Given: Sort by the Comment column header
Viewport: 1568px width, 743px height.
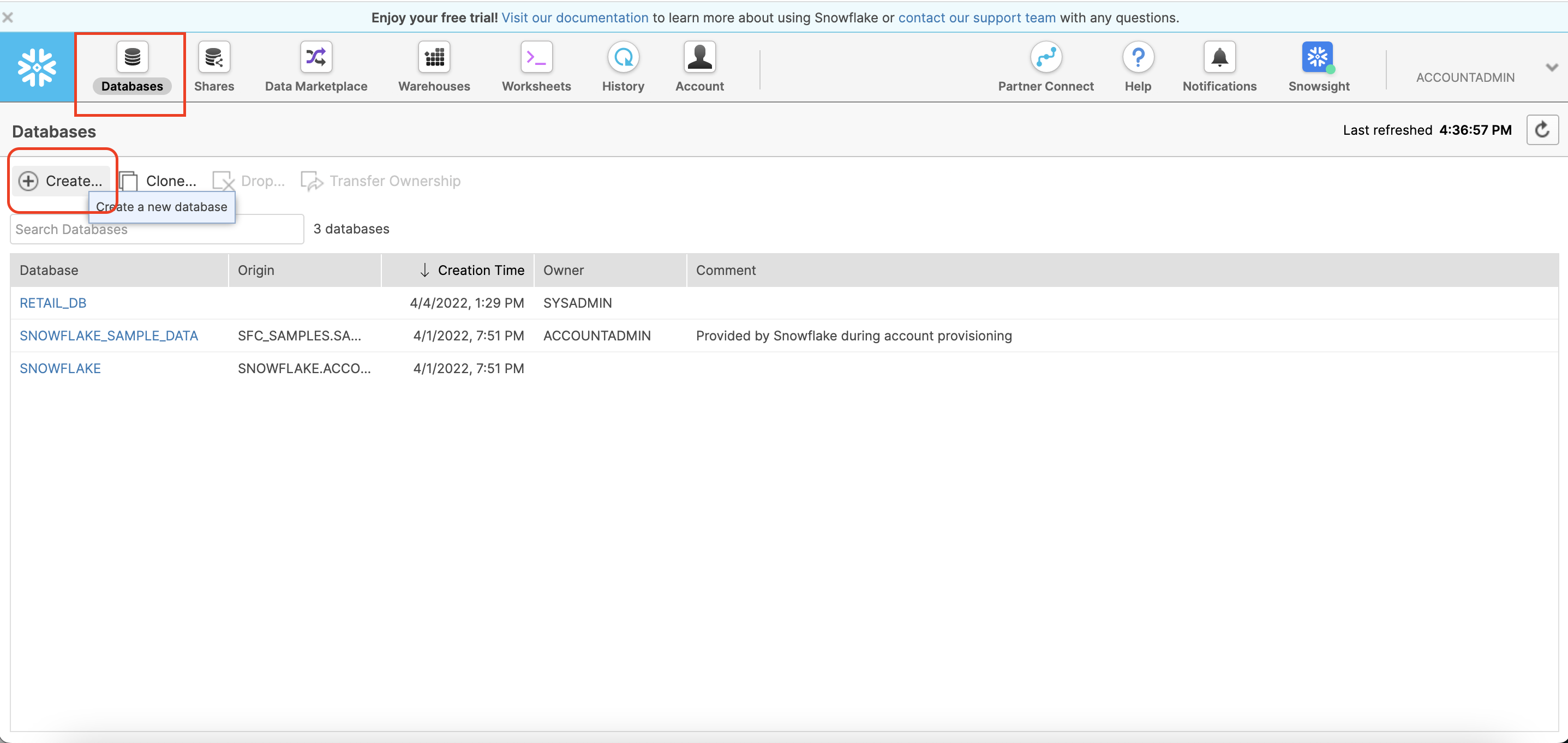Looking at the screenshot, I should 1123,270.
